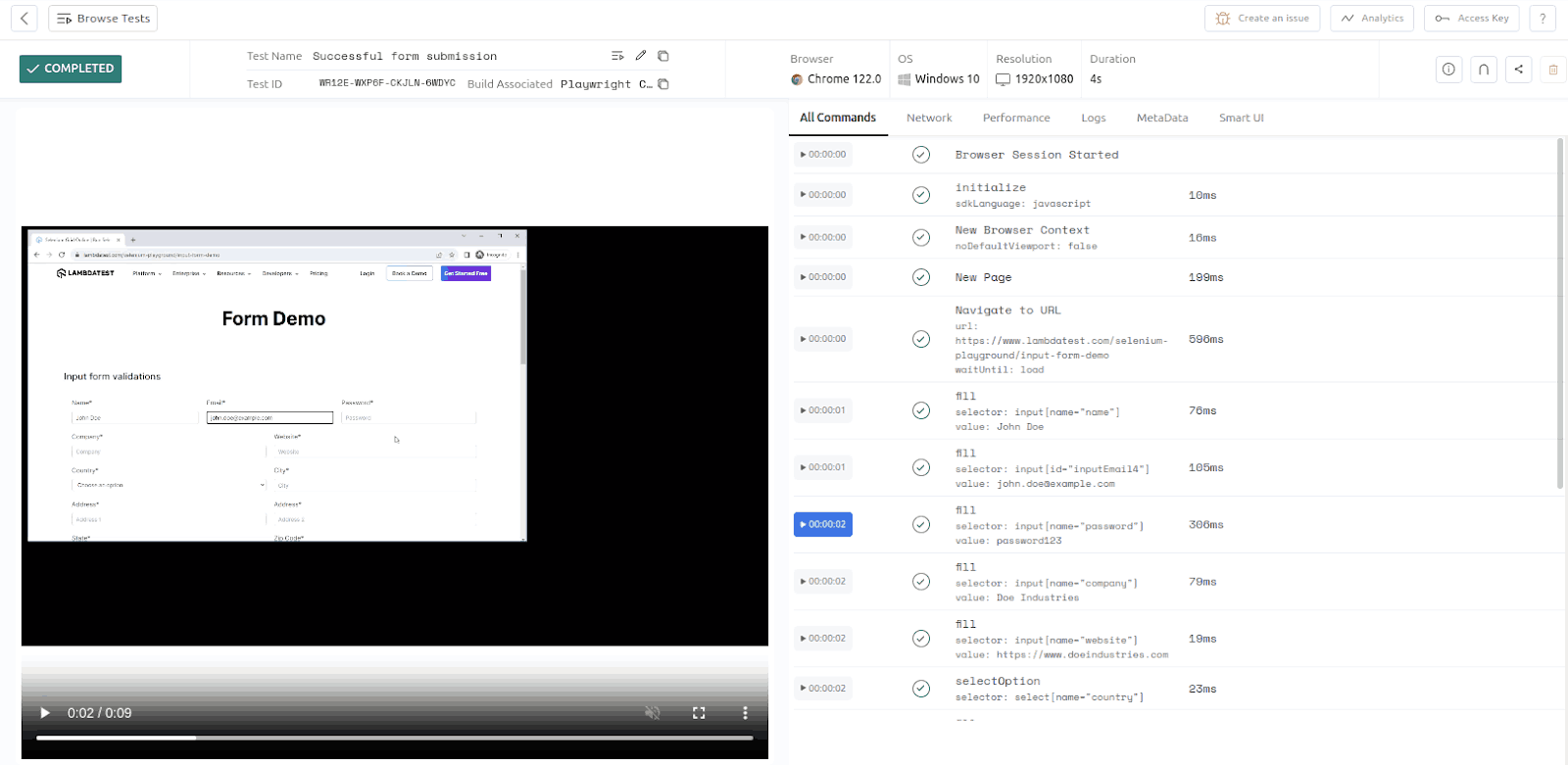Click Create an issue button
This screenshot has height=765, width=1568.
1262,18
